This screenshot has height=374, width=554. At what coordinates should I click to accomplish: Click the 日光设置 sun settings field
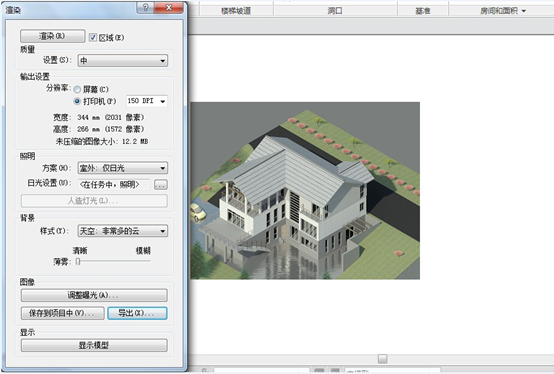(x=114, y=184)
